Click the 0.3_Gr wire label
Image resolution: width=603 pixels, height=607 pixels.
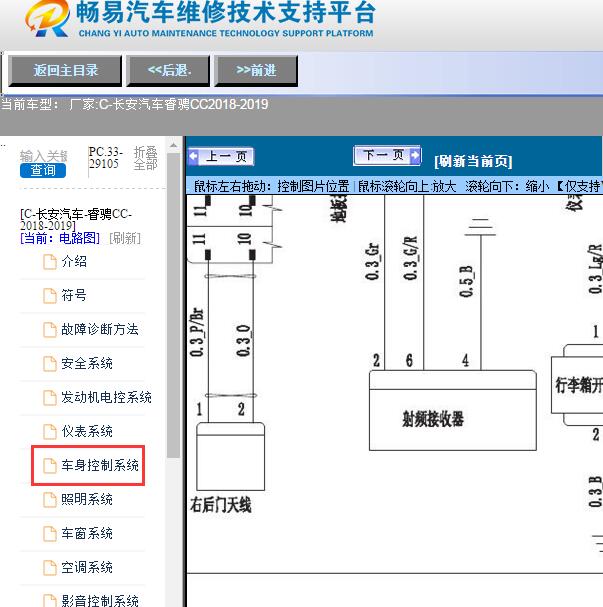[x=372, y=262]
